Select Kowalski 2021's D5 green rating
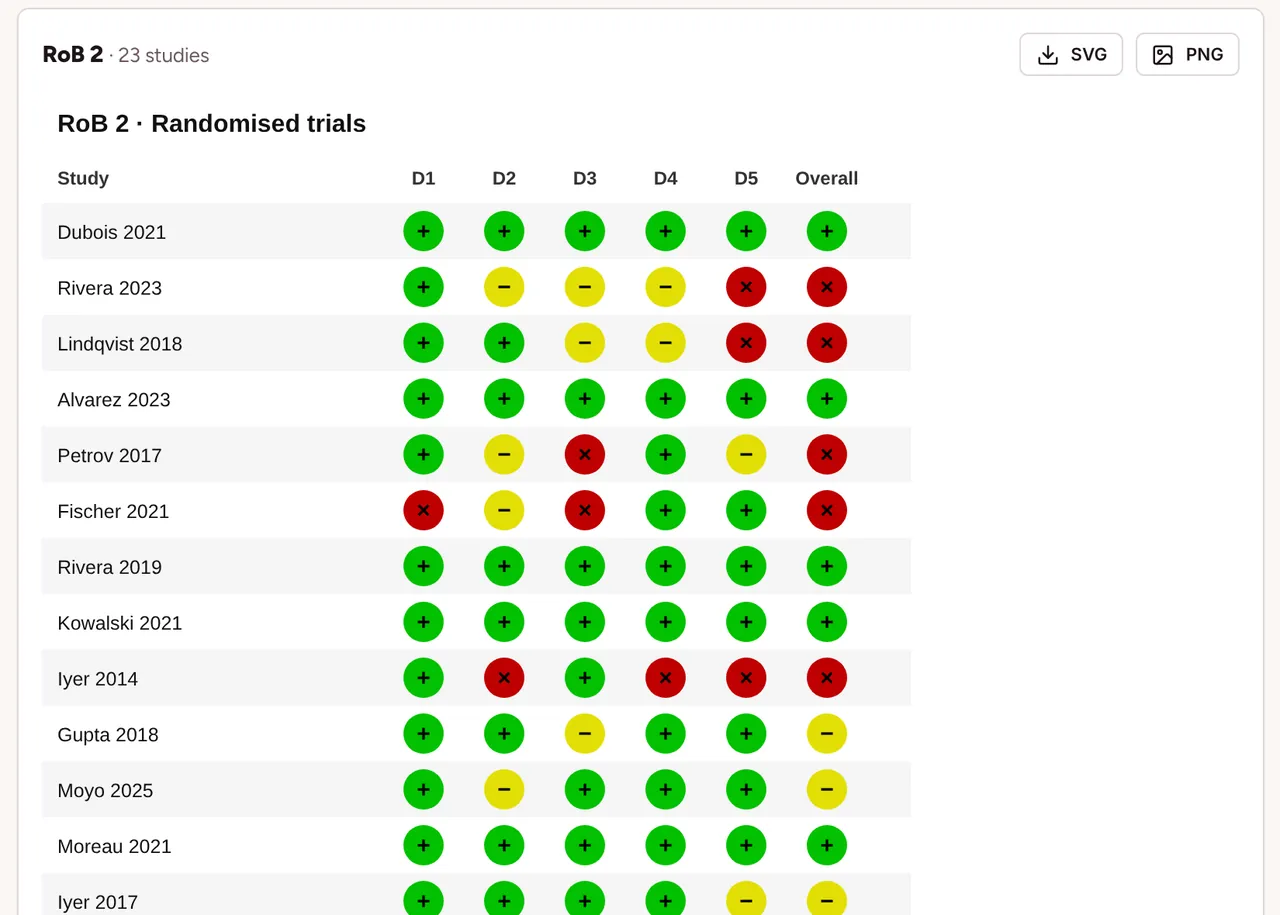Screen dimensions: 1280x915 coord(746,623)
